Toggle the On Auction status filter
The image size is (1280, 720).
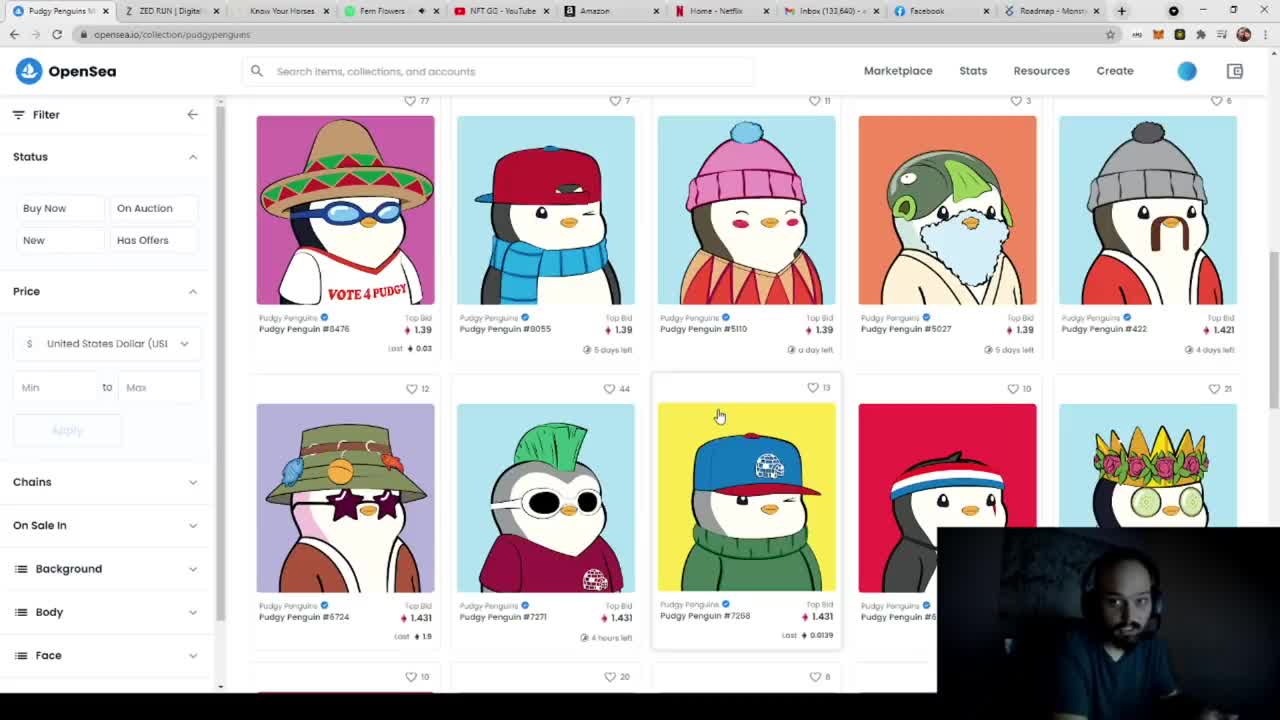pyautogui.click(x=153, y=208)
